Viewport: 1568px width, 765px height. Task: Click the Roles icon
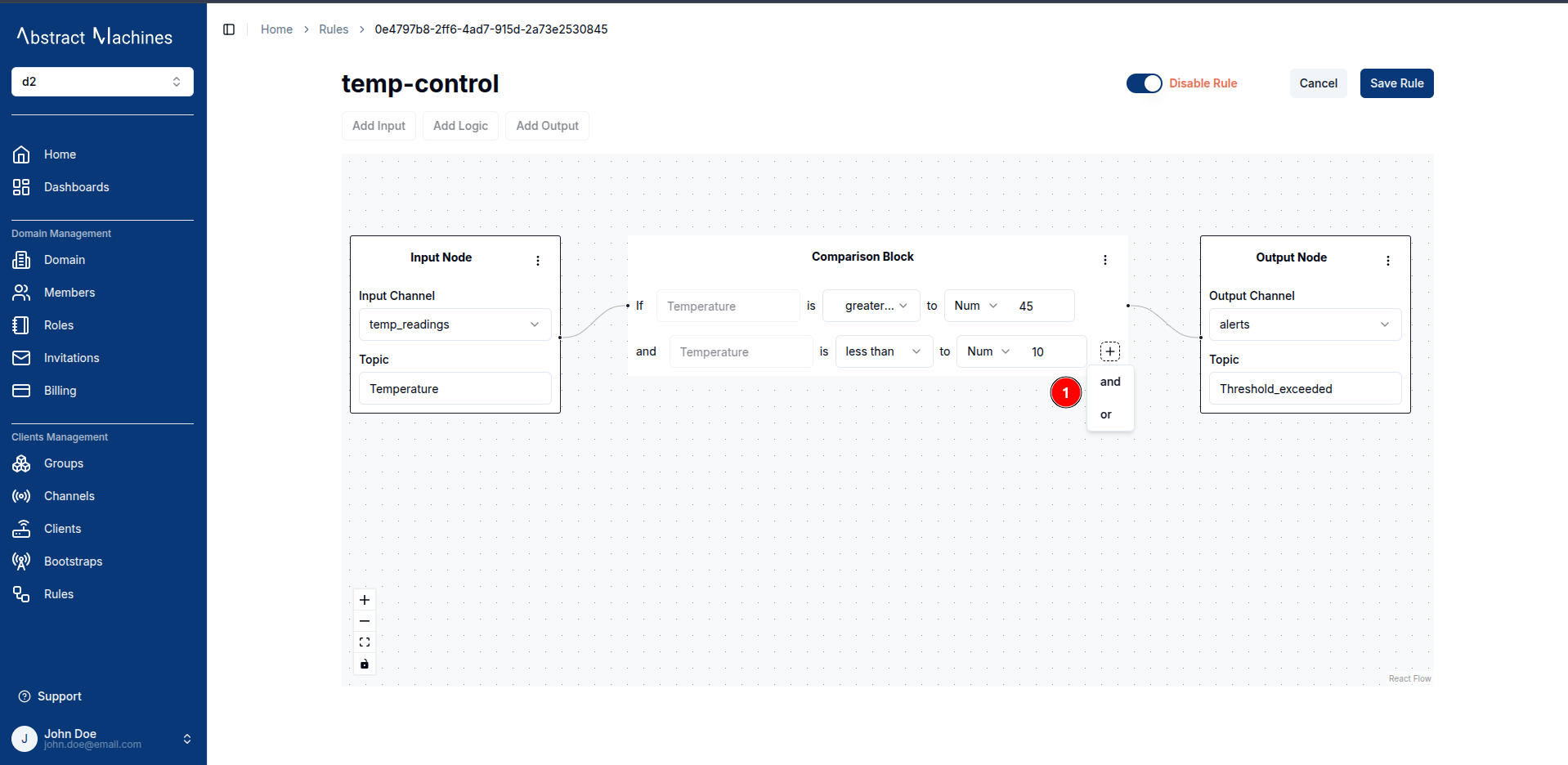click(x=21, y=325)
